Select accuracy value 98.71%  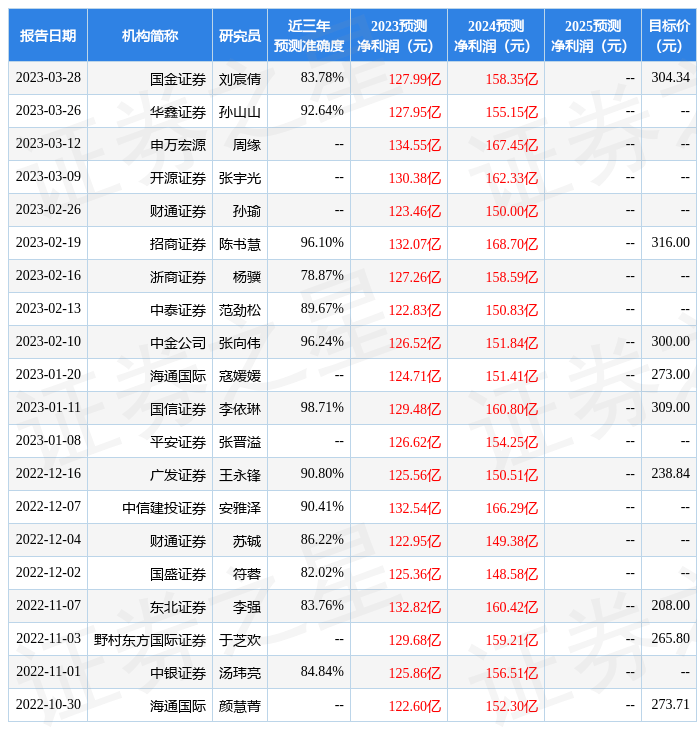(x=322, y=408)
